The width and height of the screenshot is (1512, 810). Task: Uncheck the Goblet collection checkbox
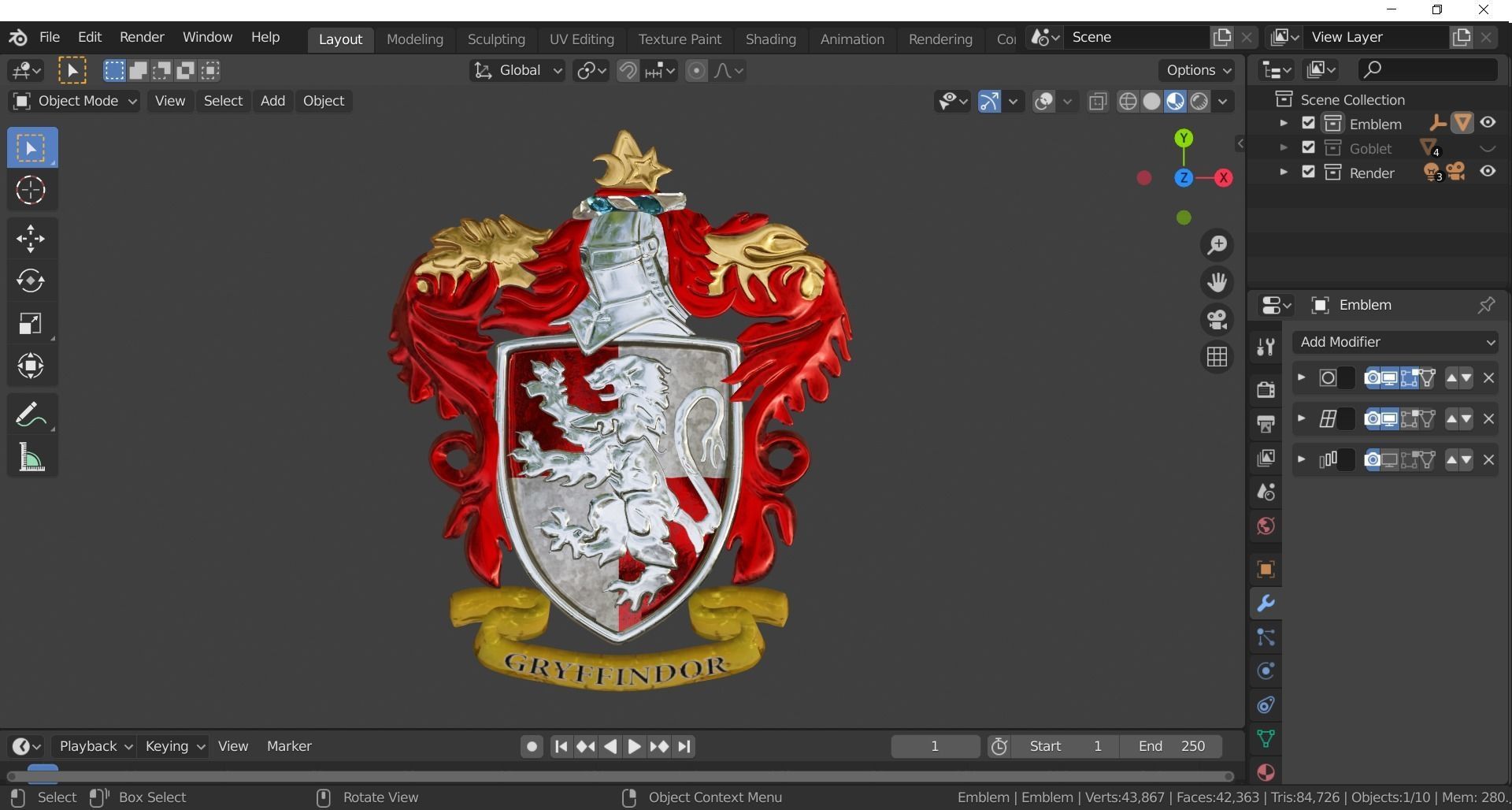(1309, 148)
